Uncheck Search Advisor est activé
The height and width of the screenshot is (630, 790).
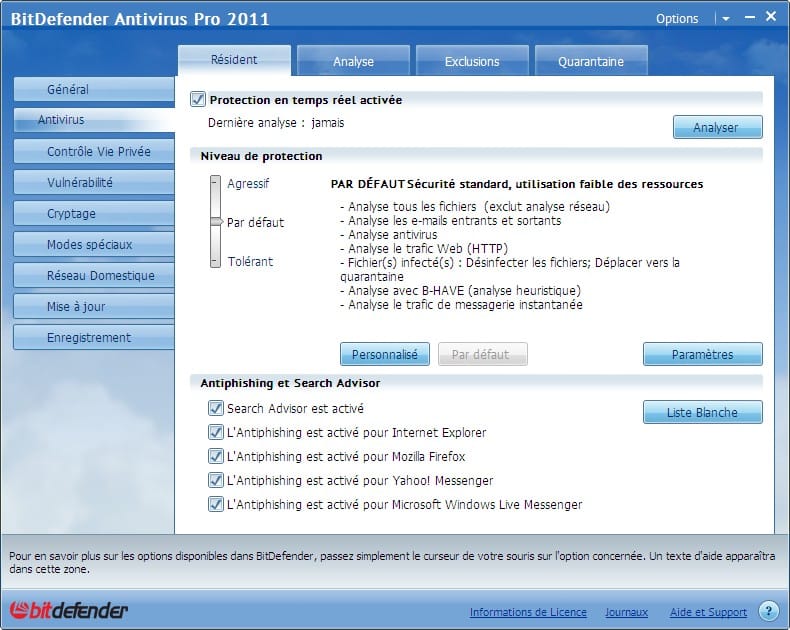216,408
